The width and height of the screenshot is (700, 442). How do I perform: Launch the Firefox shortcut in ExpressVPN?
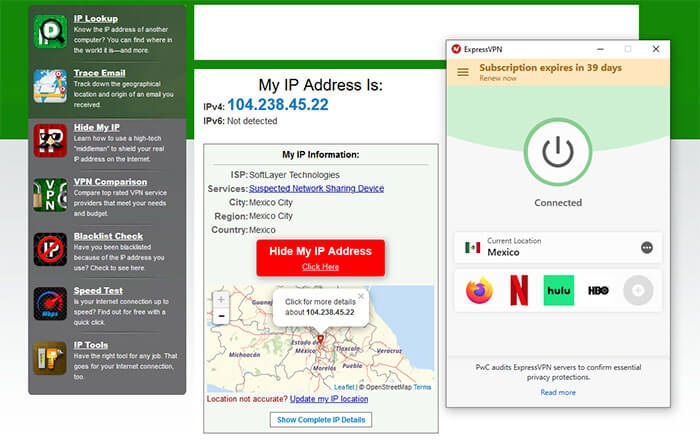[479, 290]
